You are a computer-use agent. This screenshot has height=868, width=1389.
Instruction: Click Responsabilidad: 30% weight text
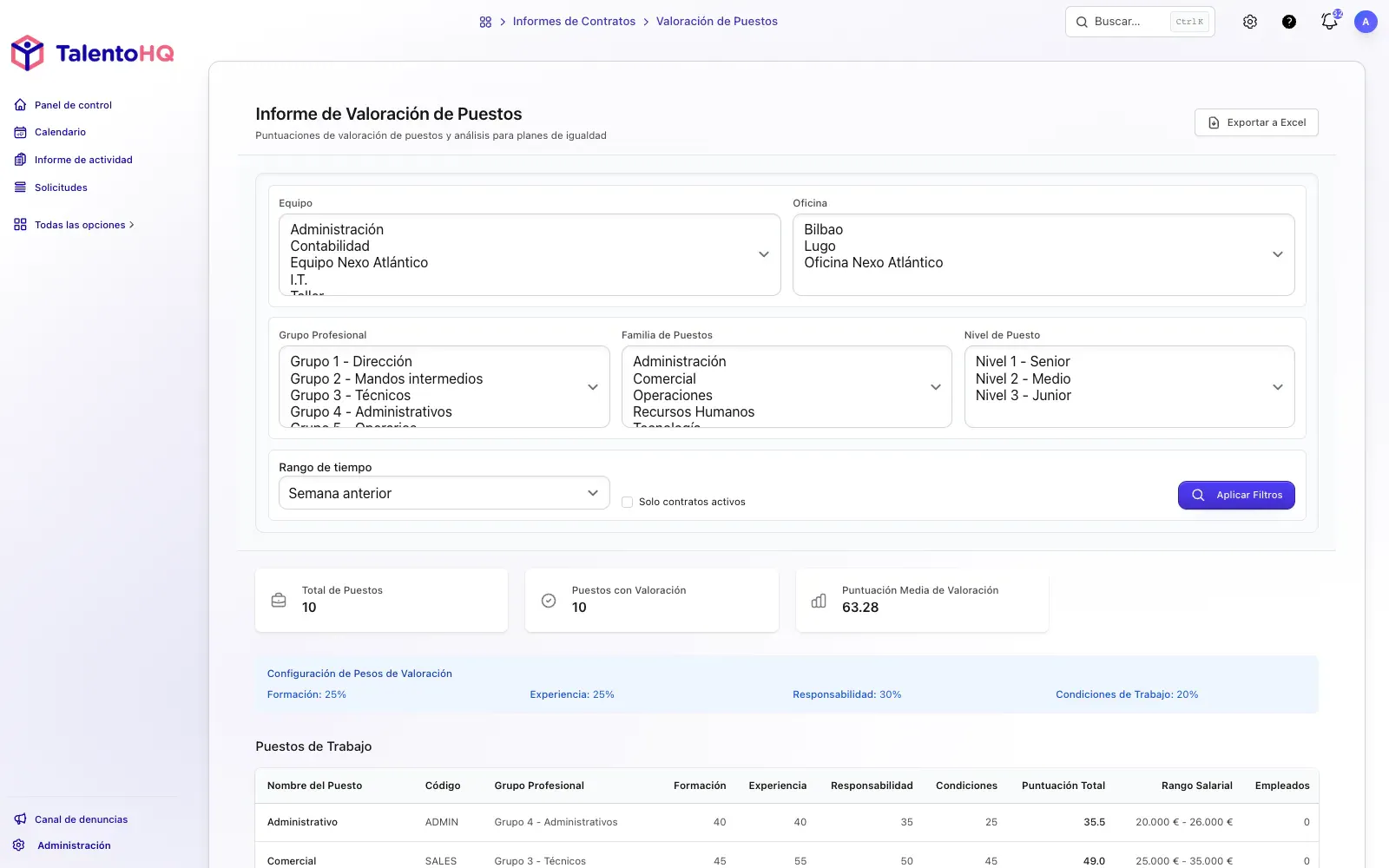[x=846, y=694]
